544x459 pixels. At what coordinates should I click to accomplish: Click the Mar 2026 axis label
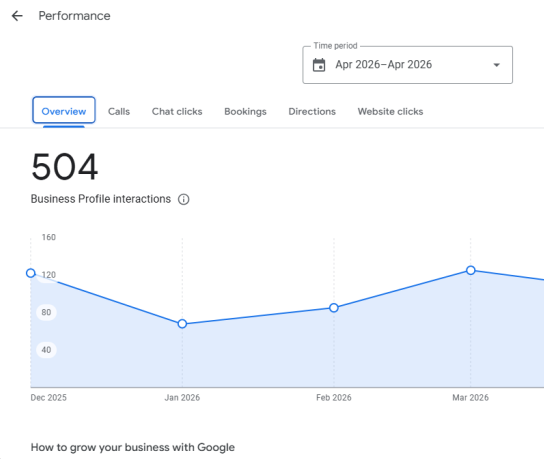[470, 398]
